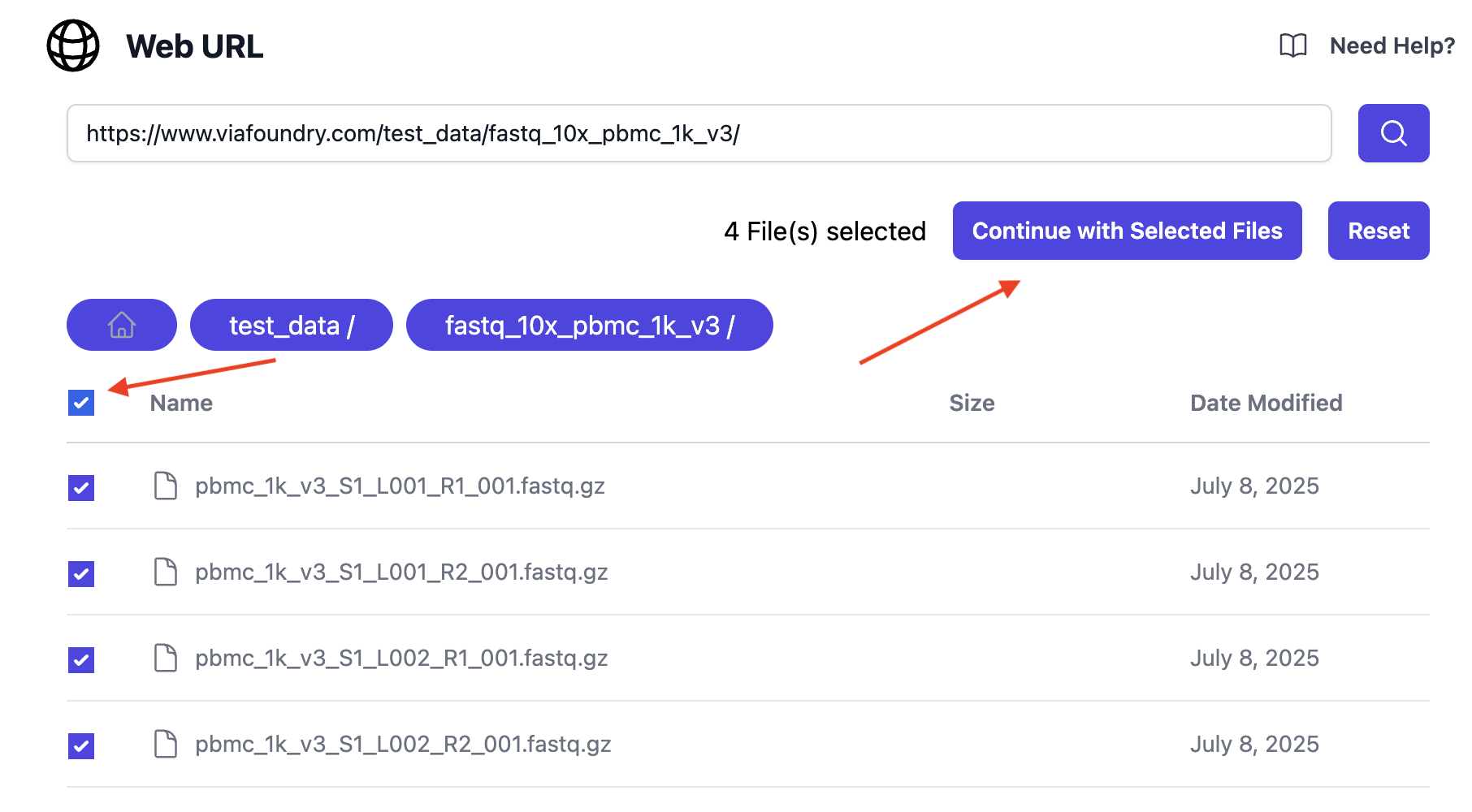Click file icon of L002_R2 fastq

click(166, 744)
